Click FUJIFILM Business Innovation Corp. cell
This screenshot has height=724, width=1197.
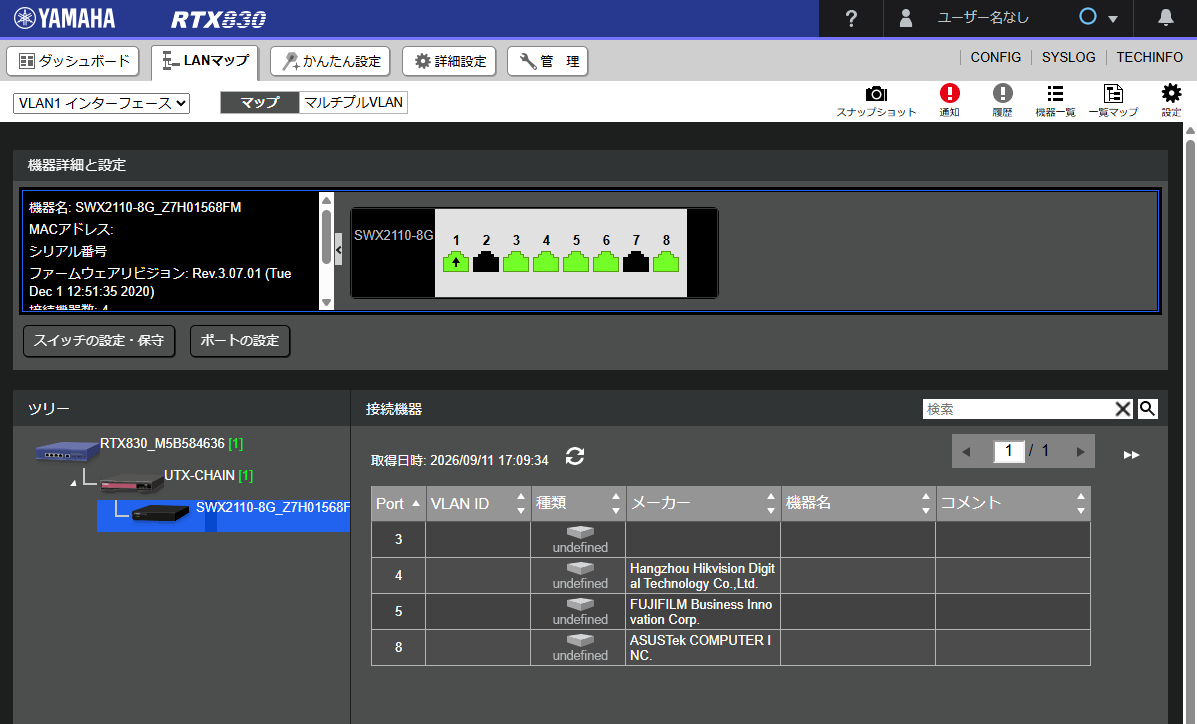(703, 612)
